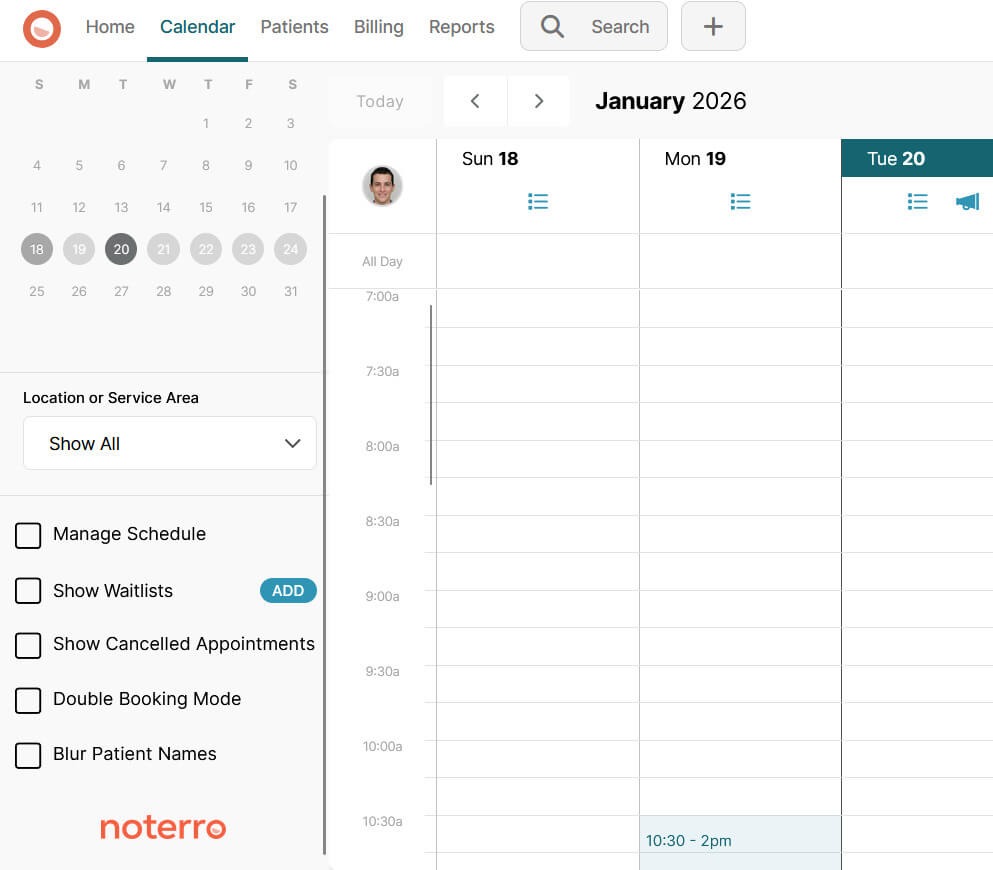Click the Today button
Viewport: 993px width, 870px height.
pyautogui.click(x=380, y=100)
